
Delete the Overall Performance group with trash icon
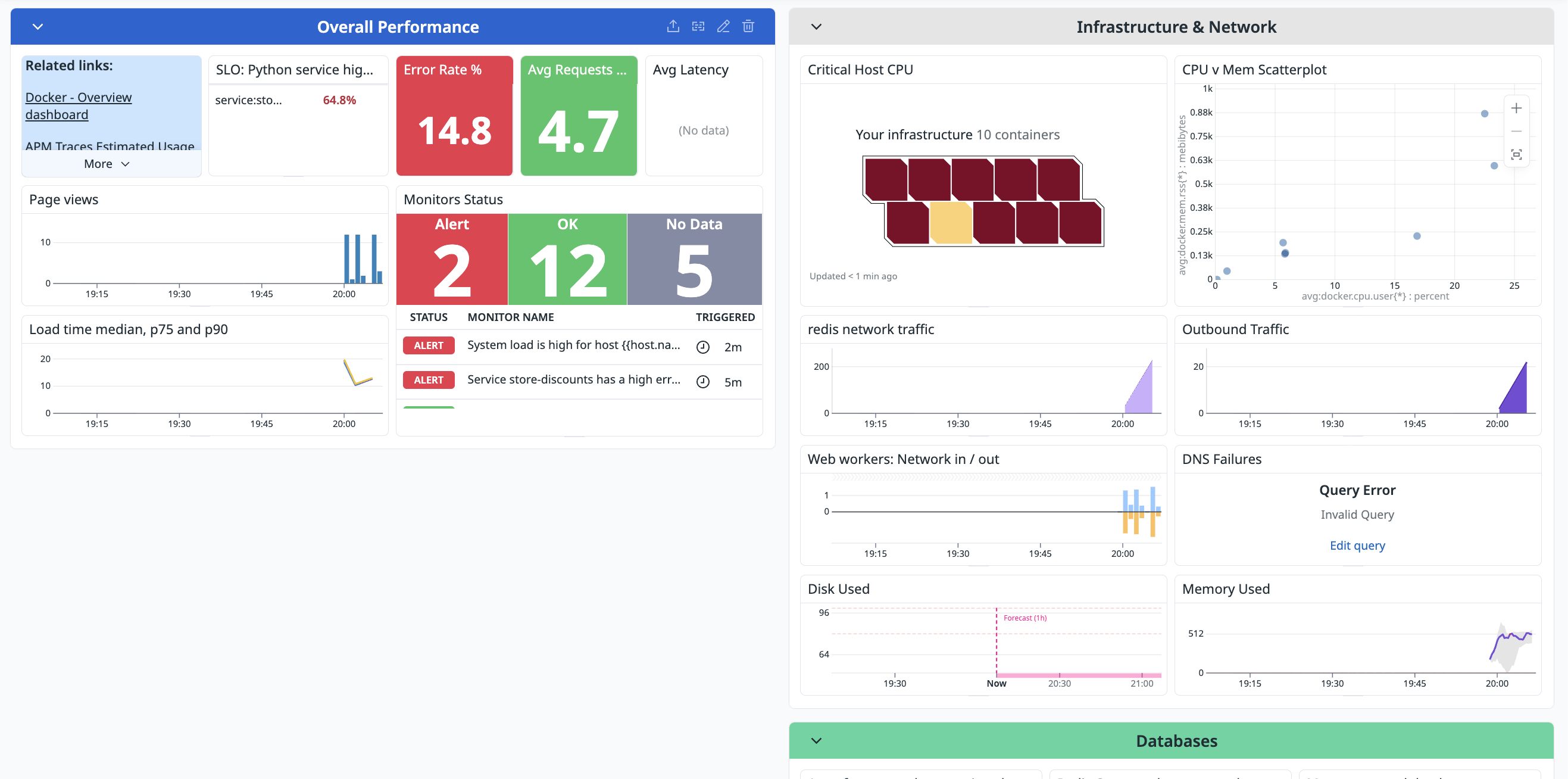(748, 26)
